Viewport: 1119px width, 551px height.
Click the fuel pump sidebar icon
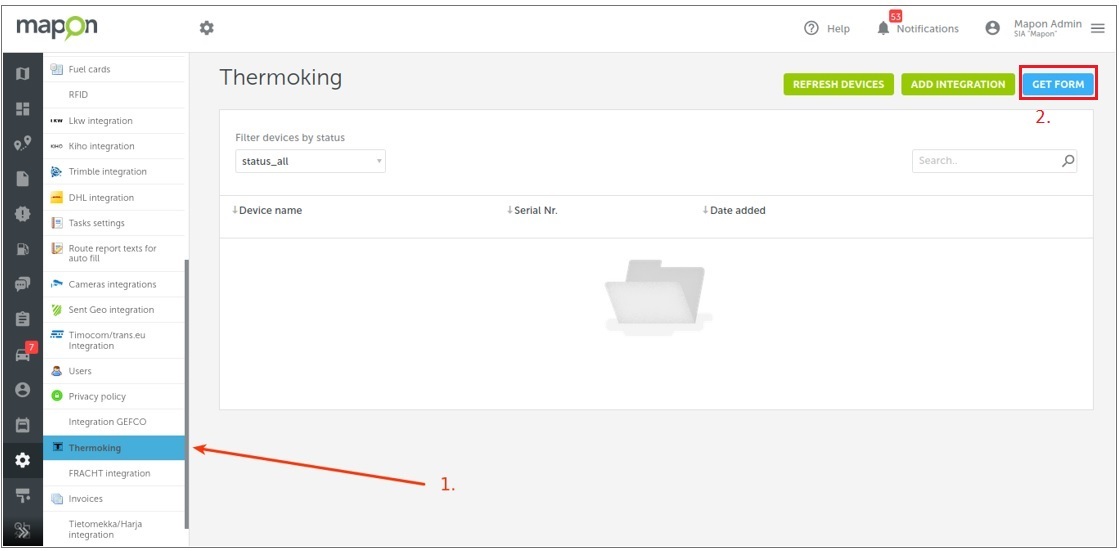tap(22, 249)
